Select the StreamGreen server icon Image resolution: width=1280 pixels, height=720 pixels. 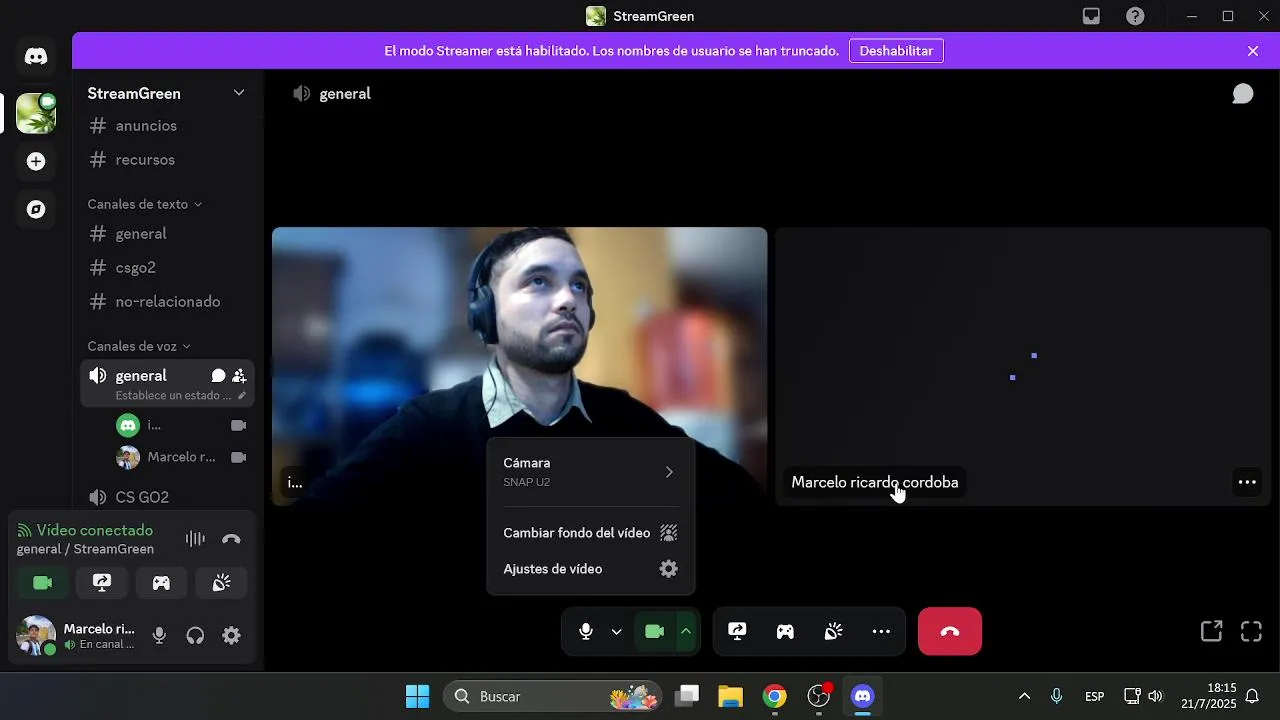[x=36, y=113]
